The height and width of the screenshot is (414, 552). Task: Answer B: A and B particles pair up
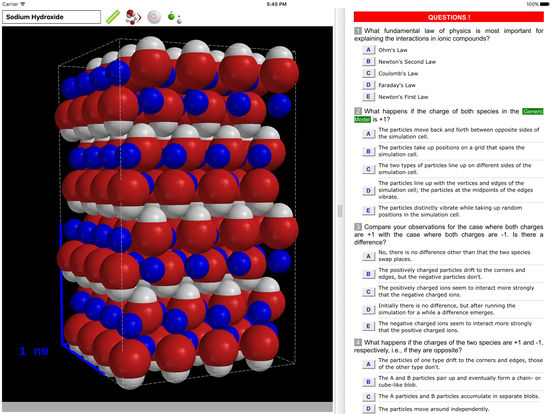(368, 382)
